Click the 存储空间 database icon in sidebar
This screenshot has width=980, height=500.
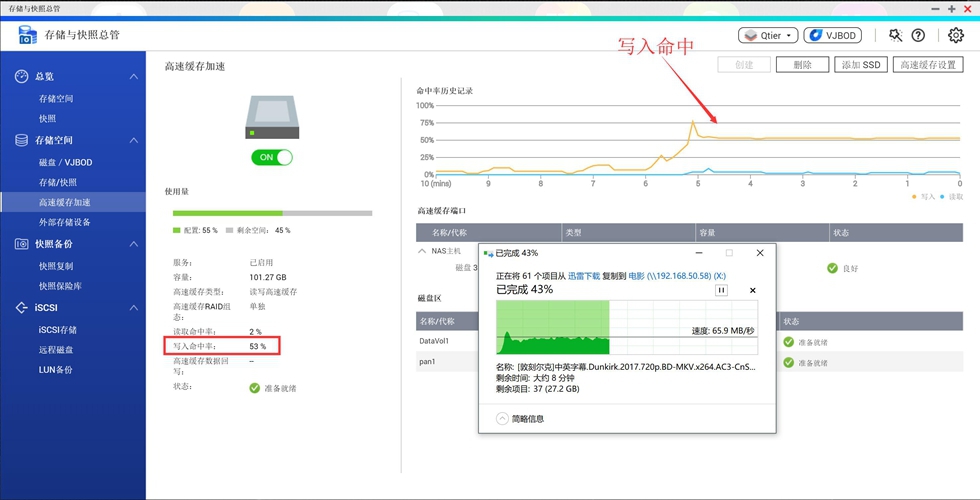tap(21, 140)
